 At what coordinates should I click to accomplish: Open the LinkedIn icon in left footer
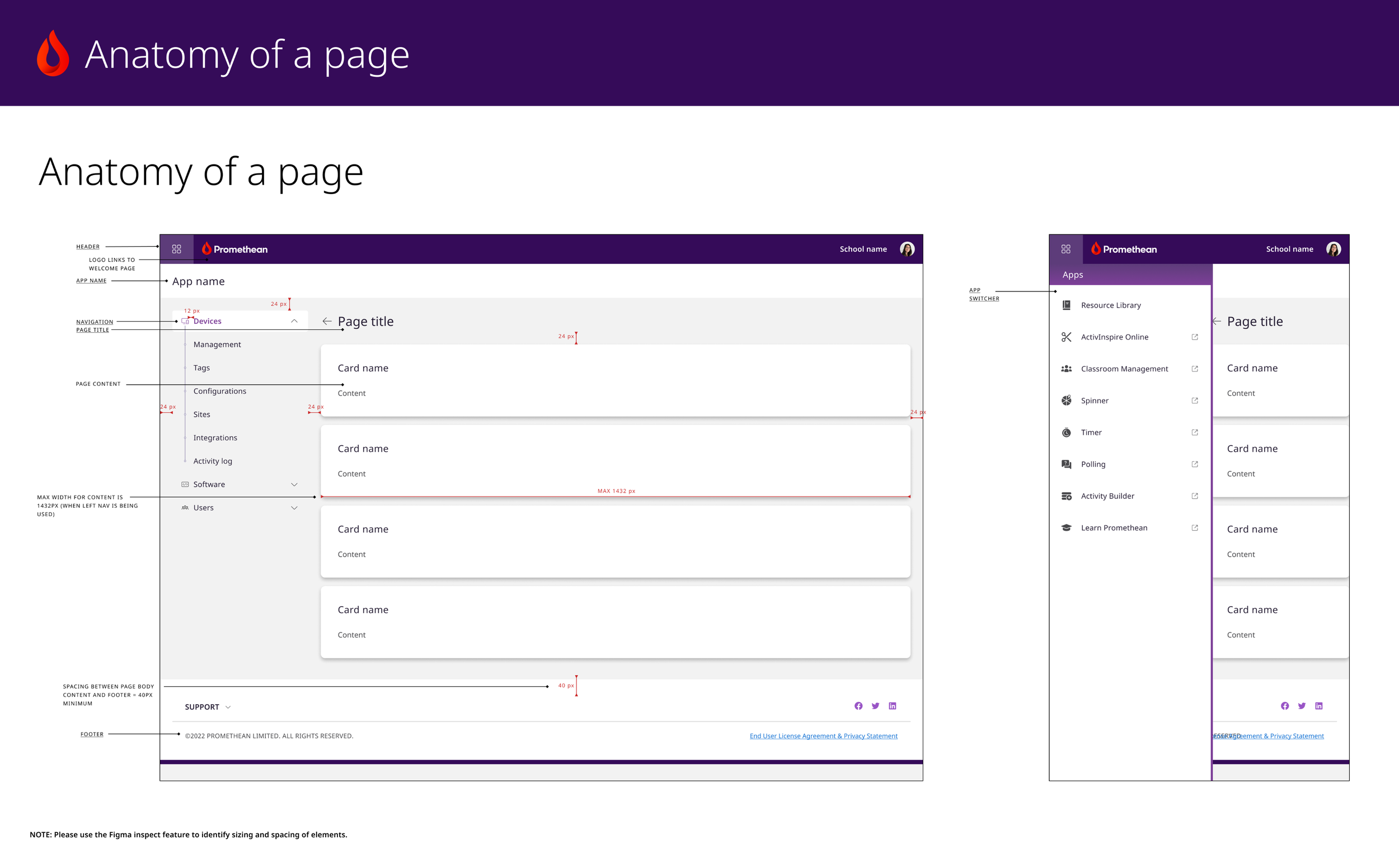(x=893, y=706)
